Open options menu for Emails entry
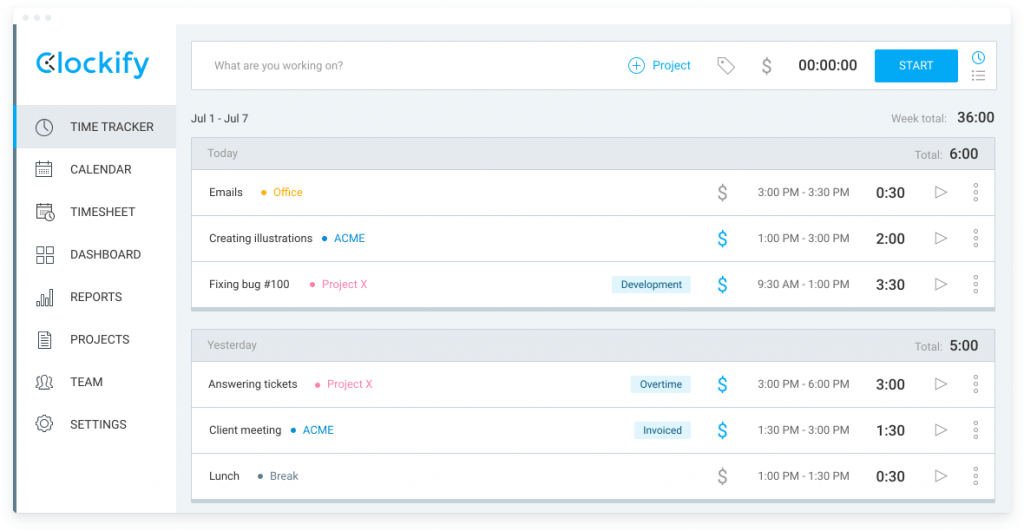The image size is (1024, 531). tap(975, 192)
